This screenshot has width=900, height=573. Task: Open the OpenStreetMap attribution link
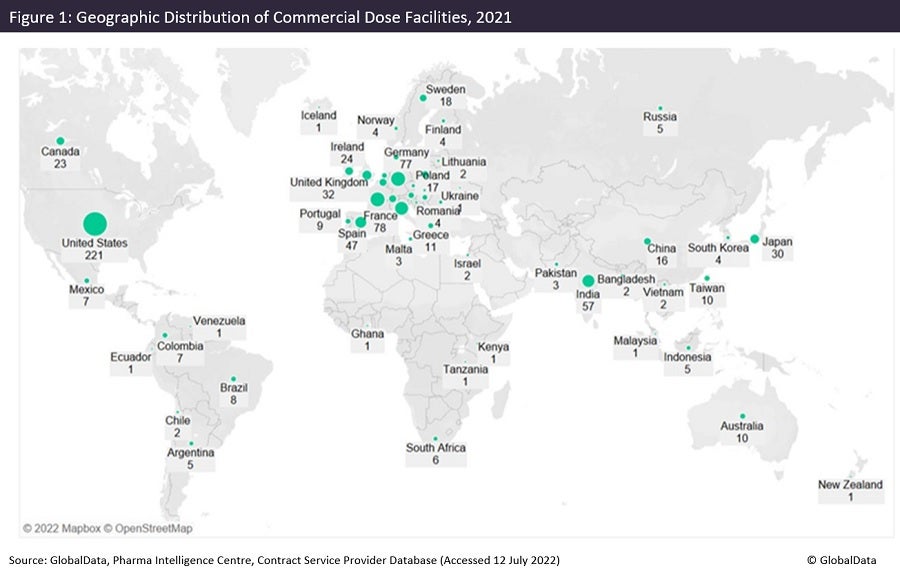(152, 527)
